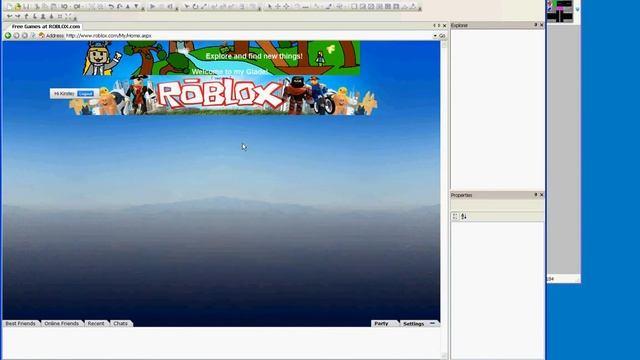Open the Online Friends tab
640x360 pixels.
pos(61,323)
